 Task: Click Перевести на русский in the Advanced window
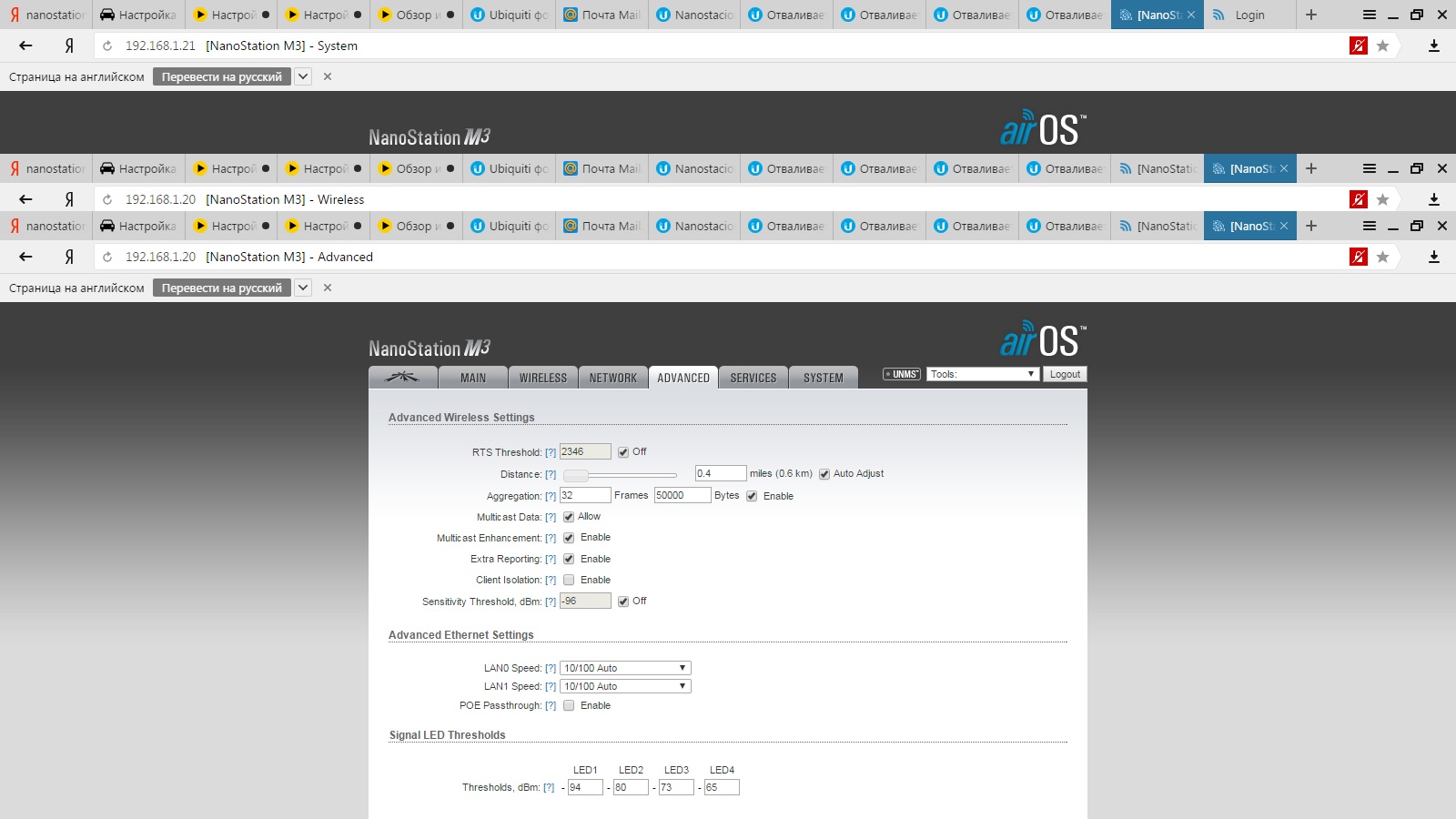(222, 288)
